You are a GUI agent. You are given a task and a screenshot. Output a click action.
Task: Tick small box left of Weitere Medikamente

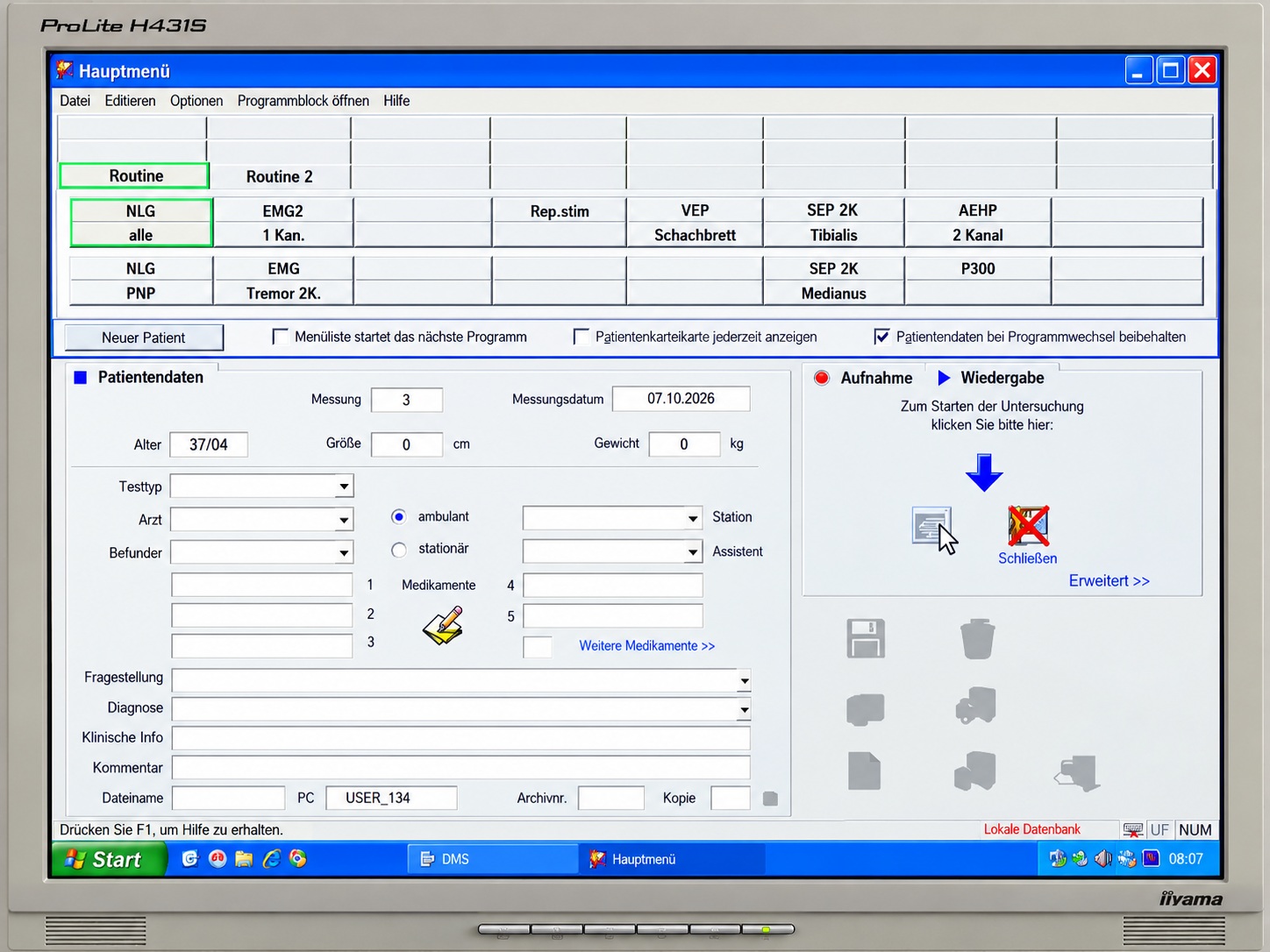537,647
